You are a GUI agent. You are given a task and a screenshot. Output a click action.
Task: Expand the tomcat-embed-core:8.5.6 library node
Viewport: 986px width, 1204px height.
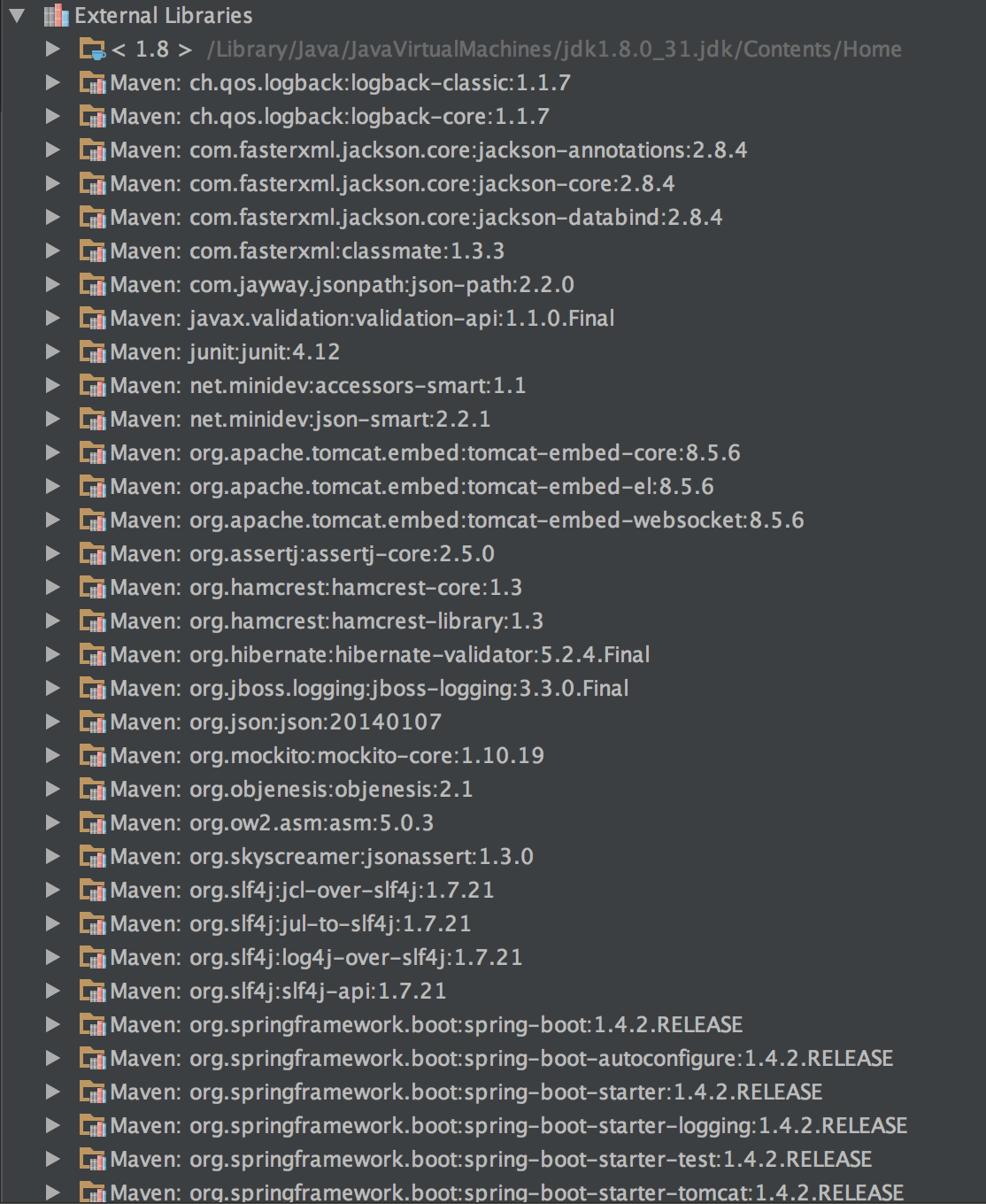pos(53,452)
